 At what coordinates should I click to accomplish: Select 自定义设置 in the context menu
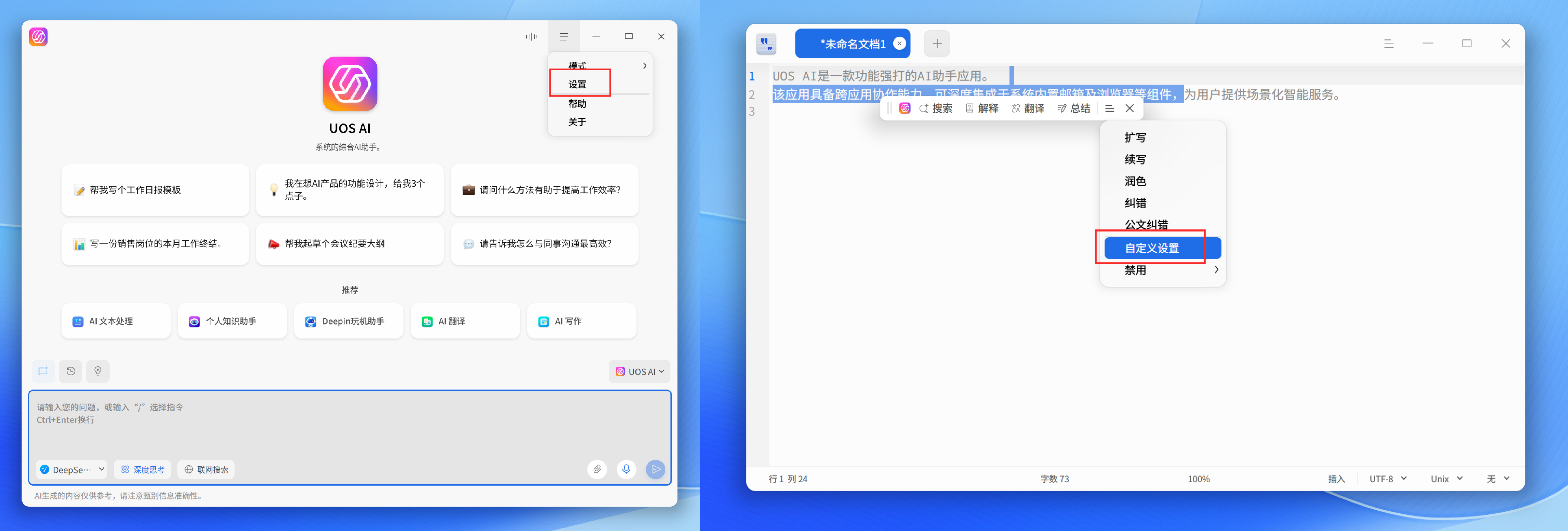[x=1162, y=248]
